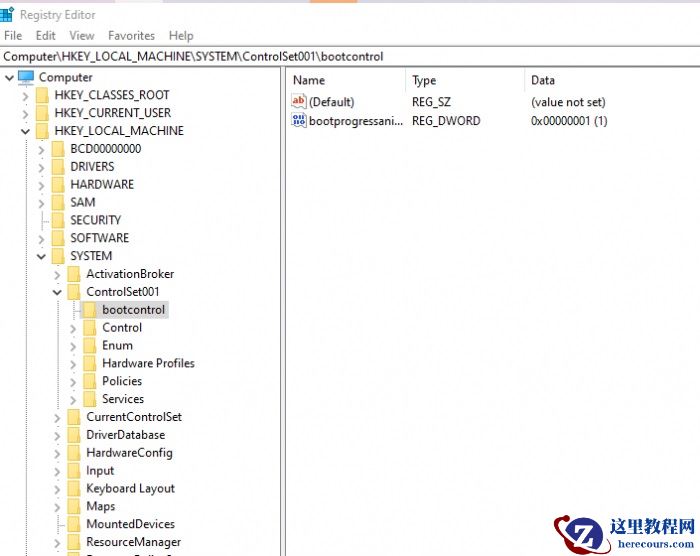Image resolution: width=700 pixels, height=556 pixels.
Task: Select the HardwareConfig key
Action: (x=129, y=452)
